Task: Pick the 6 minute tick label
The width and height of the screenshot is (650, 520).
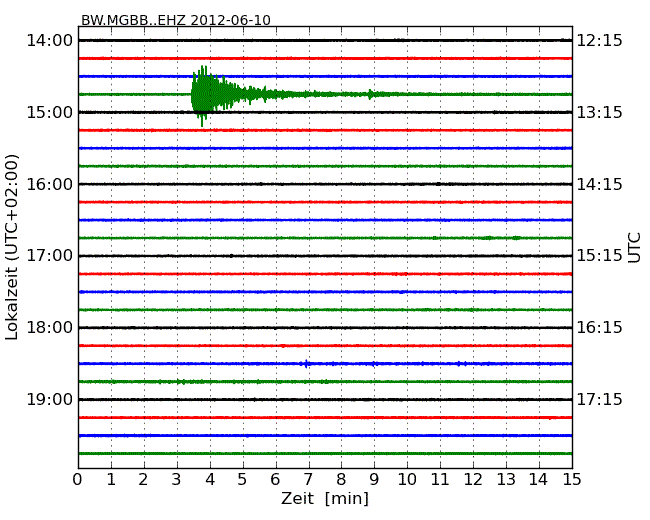Action: pos(275,480)
